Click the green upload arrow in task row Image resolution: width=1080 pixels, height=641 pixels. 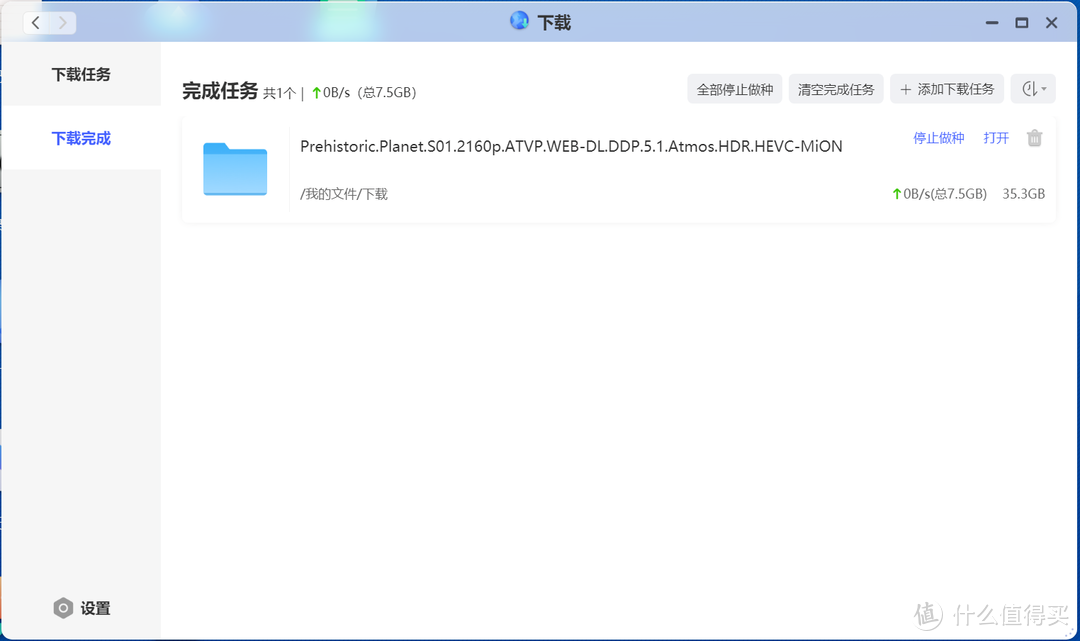[x=896, y=194]
